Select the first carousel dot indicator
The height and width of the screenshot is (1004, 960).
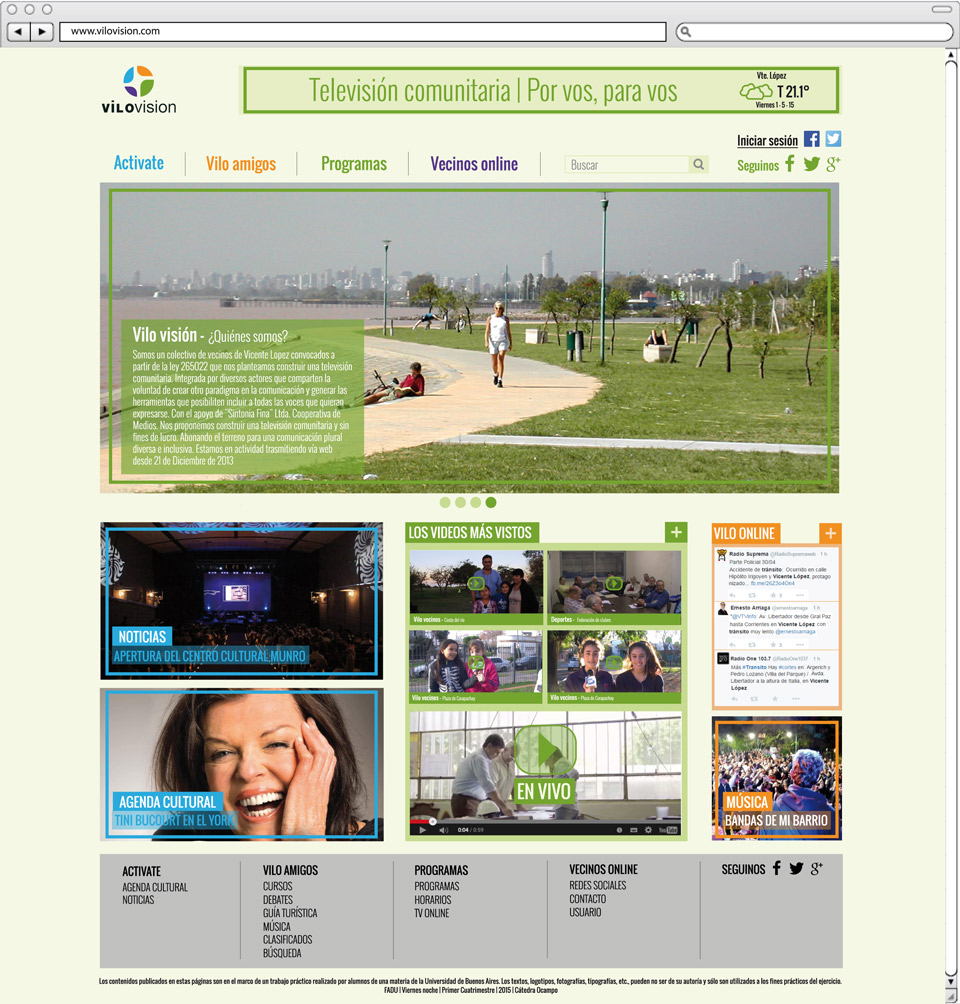pyautogui.click(x=445, y=503)
